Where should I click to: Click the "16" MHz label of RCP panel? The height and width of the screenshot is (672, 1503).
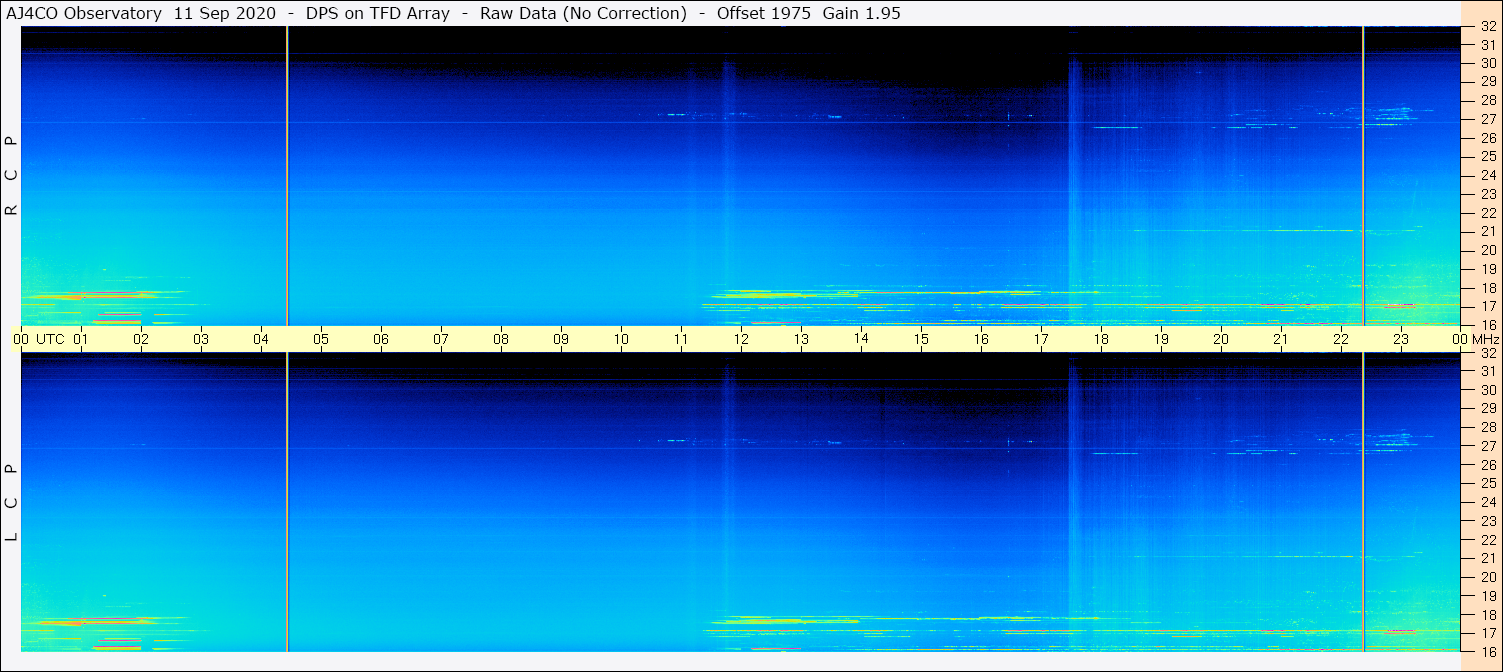1488,325
